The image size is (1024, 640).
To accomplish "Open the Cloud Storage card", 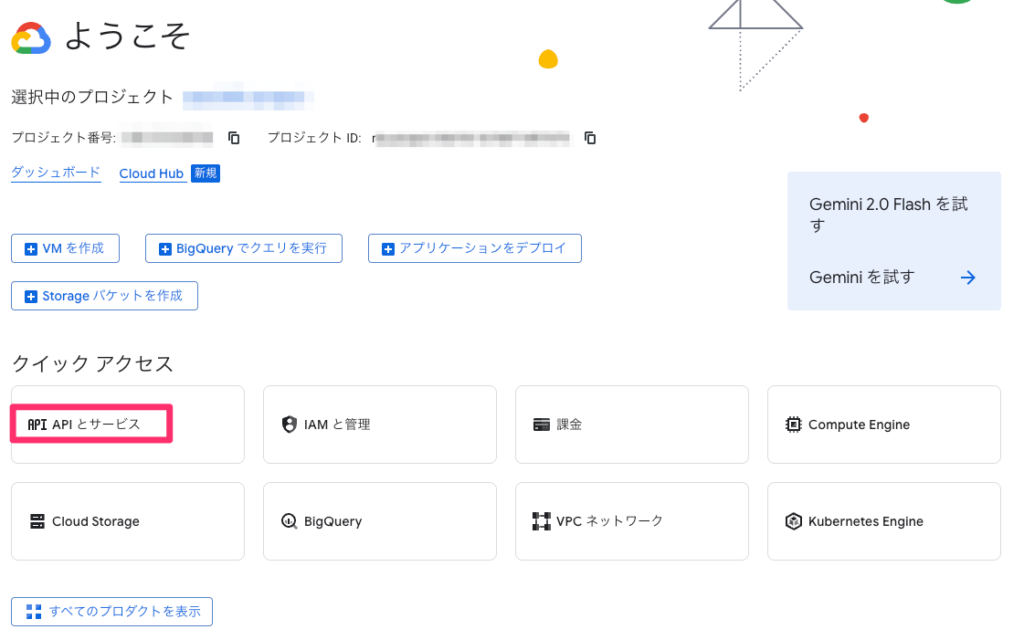I will click(128, 521).
